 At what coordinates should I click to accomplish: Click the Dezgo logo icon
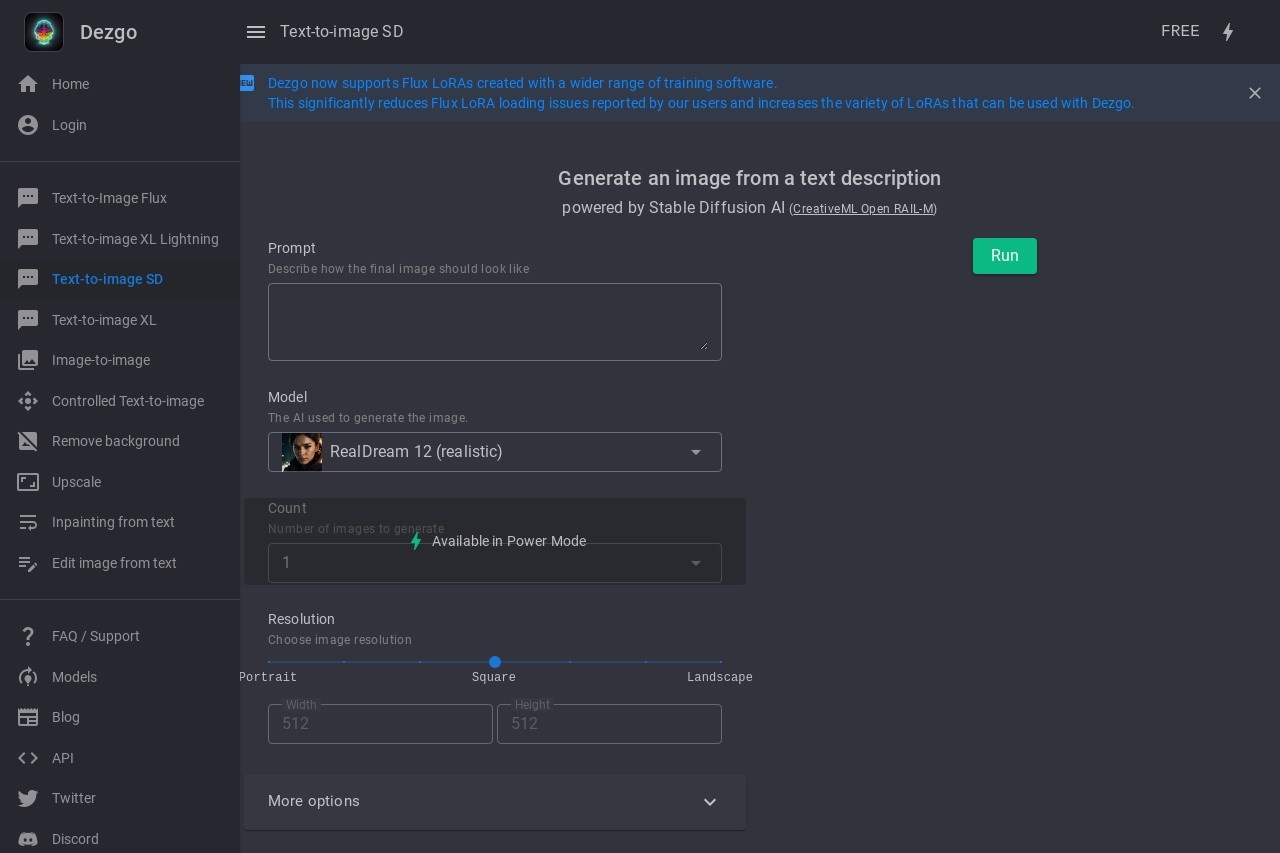(x=44, y=32)
